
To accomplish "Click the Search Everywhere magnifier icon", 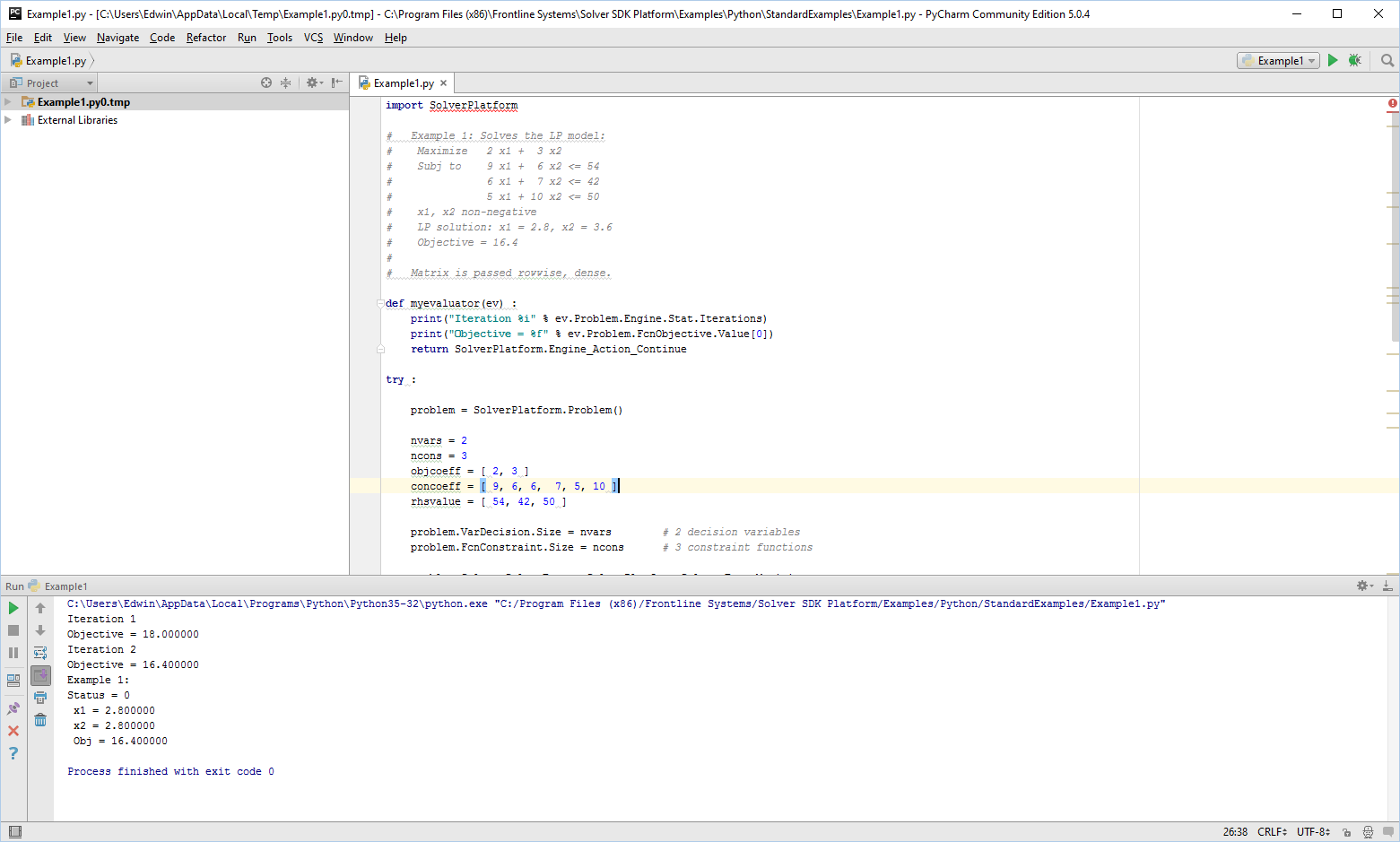I will coord(1387,60).
